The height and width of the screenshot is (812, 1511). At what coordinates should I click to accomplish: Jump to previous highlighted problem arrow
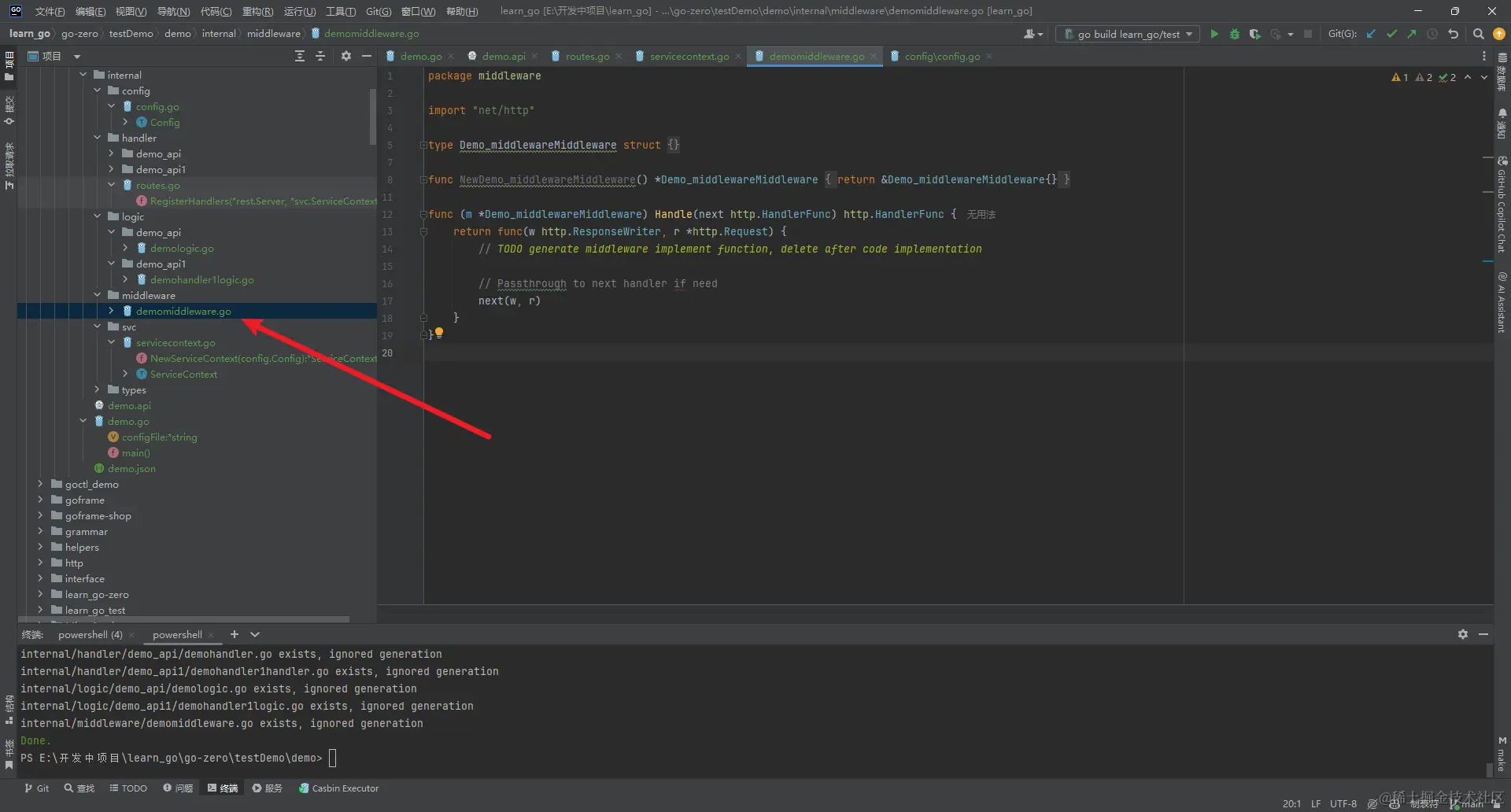tap(1468, 77)
